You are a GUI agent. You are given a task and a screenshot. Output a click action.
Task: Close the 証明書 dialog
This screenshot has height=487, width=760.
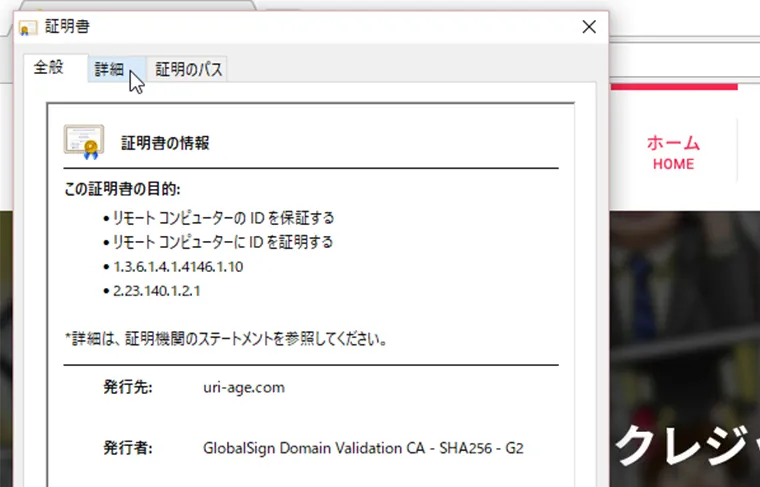coord(589,27)
